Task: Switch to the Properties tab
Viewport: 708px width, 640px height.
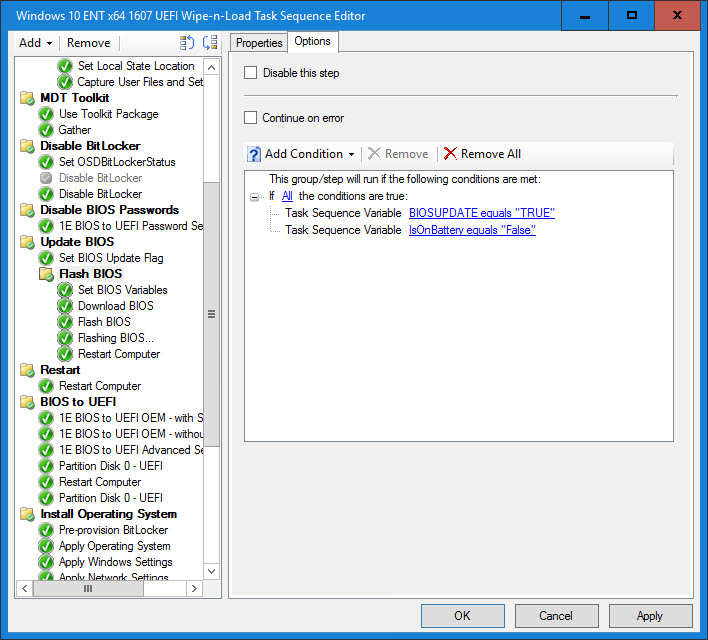Action: coord(259,43)
